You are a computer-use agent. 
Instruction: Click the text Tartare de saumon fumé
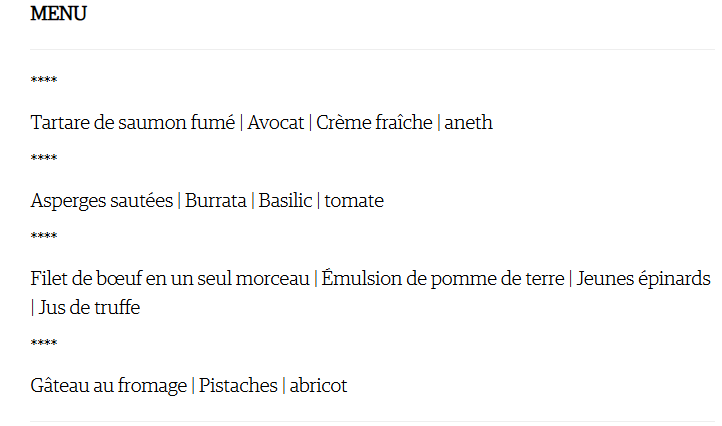[133, 123]
